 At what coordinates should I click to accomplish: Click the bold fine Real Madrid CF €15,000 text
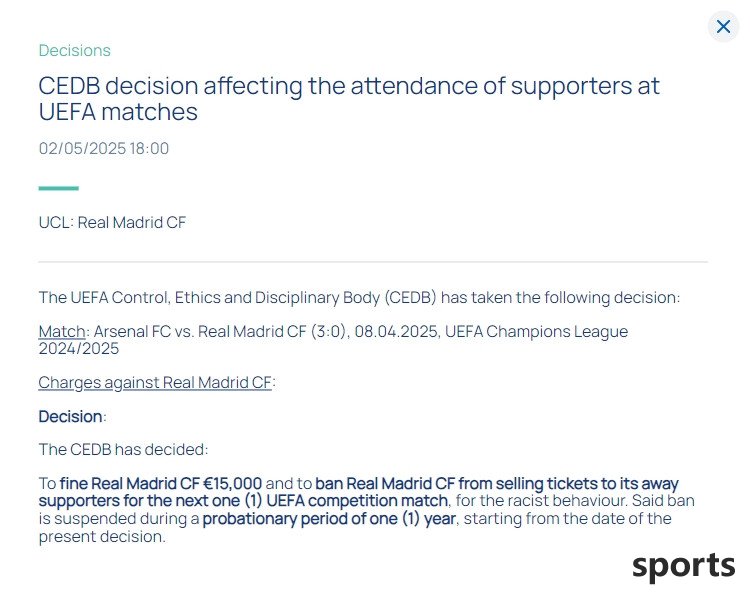(x=161, y=484)
